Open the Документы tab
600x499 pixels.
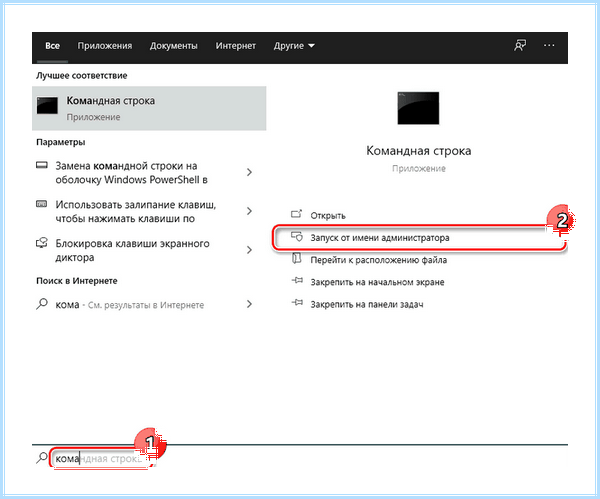tap(174, 46)
